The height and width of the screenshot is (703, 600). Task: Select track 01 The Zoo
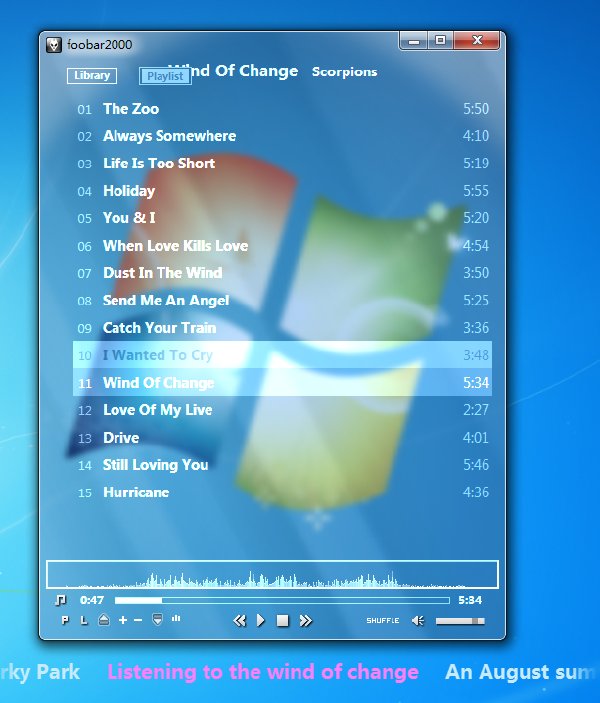point(283,109)
